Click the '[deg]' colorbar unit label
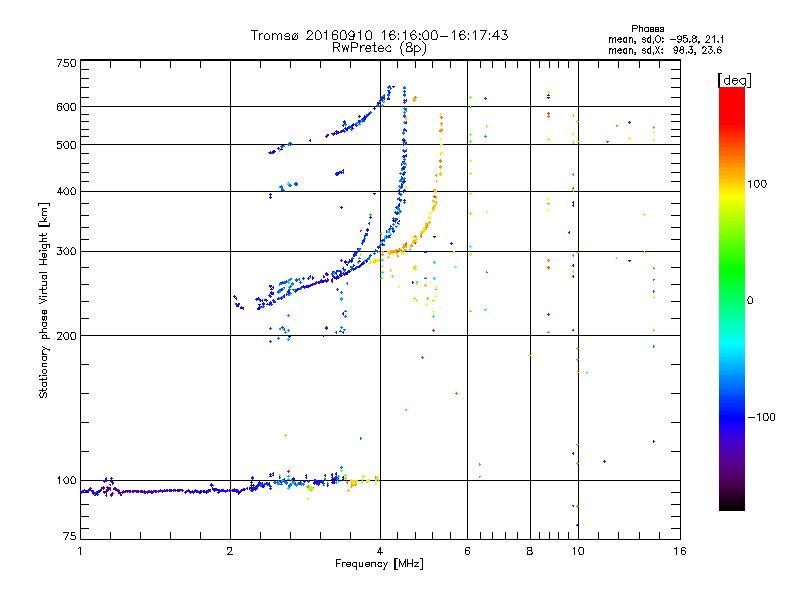 click(734, 80)
